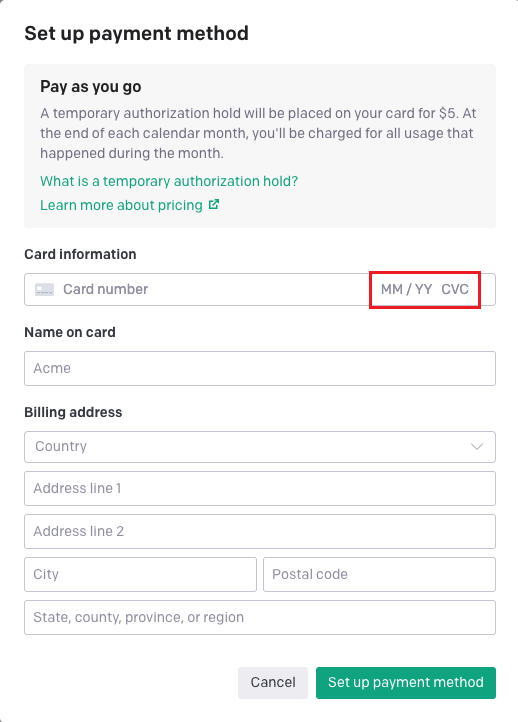Focus the Card number input

point(214,289)
